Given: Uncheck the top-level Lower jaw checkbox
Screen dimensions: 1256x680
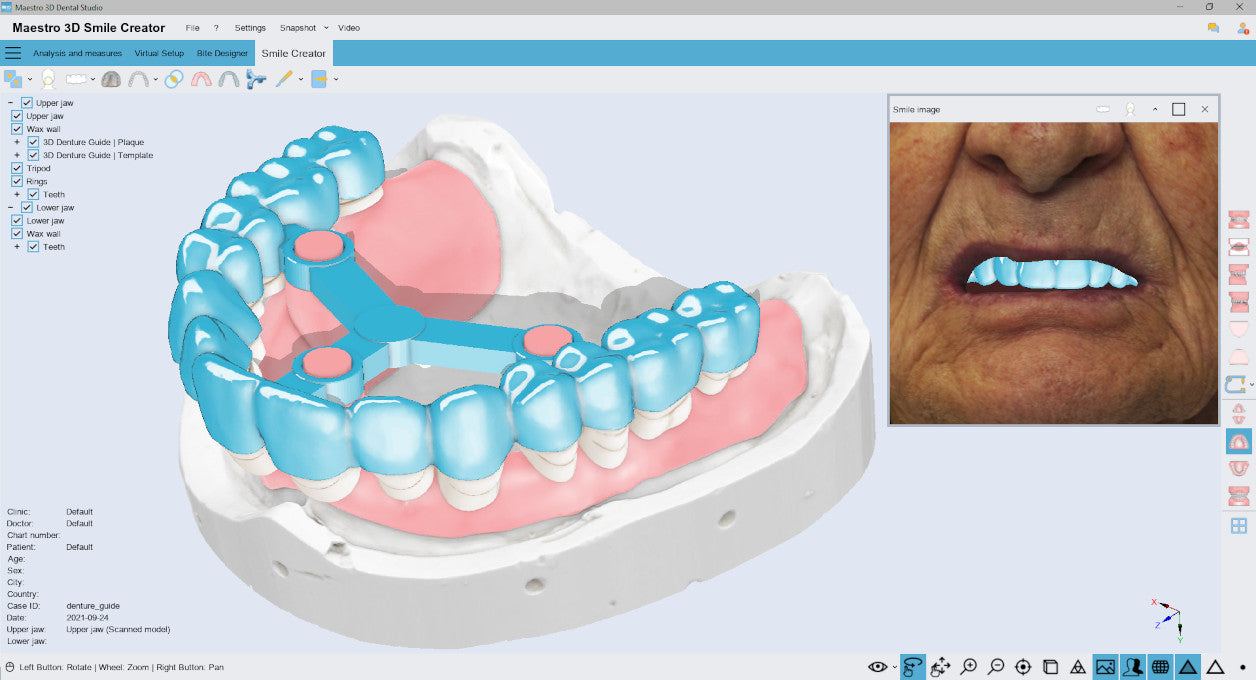Looking at the screenshot, I should pyautogui.click(x=27, y=207).
